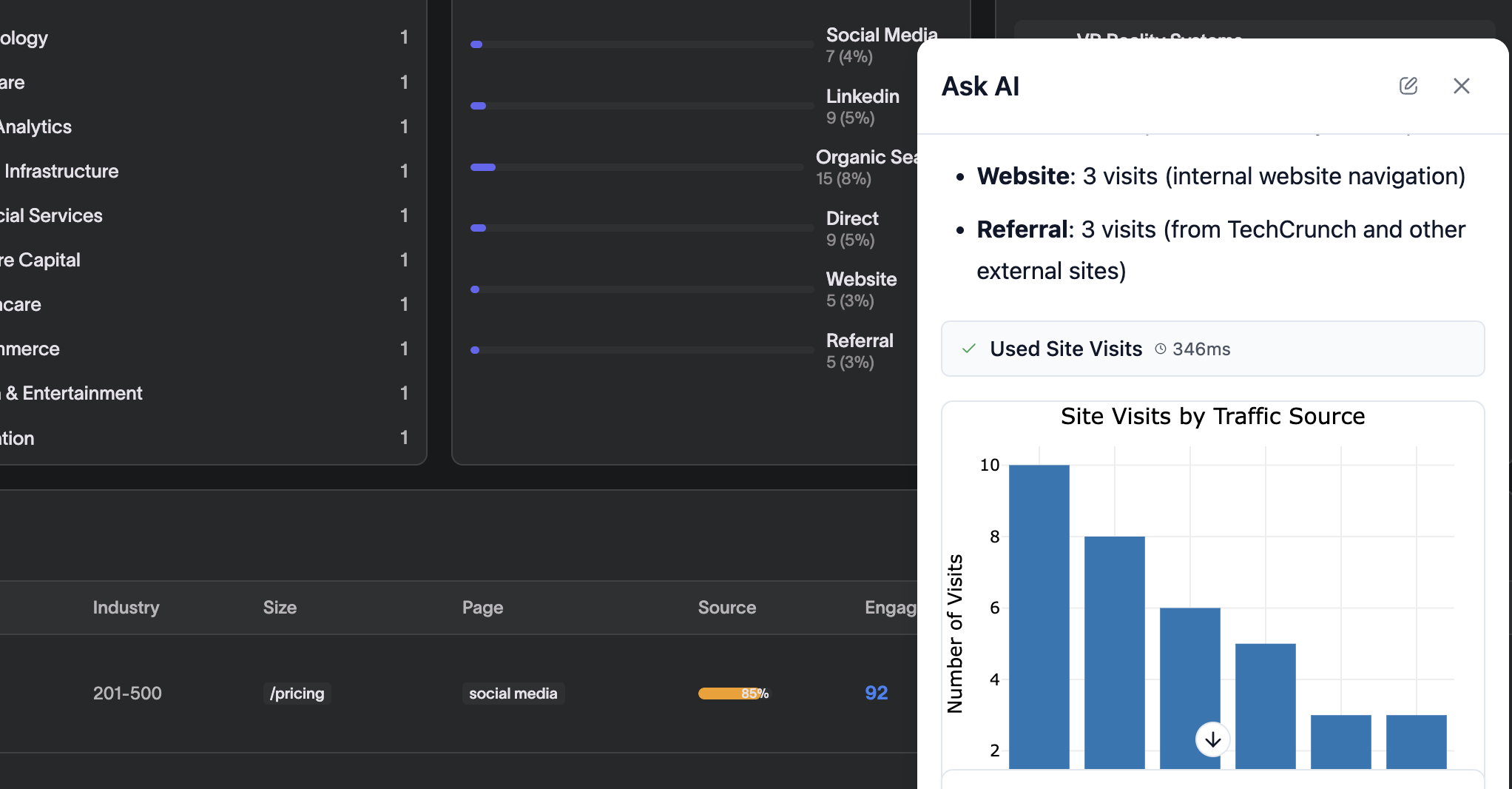
Task: Click the Referral traffic source label
Action: click(860, 340)
